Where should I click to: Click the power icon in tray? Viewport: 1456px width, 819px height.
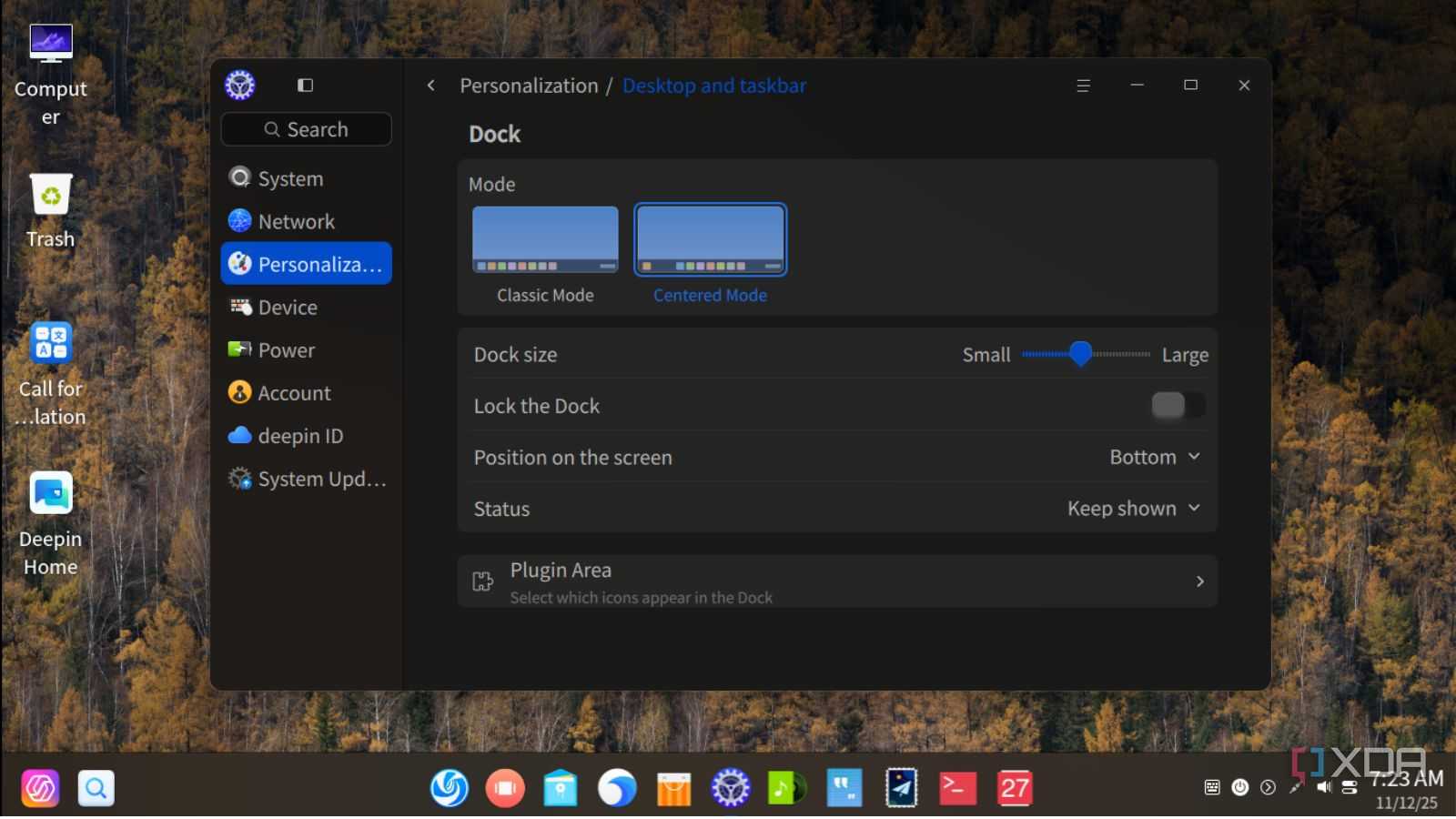[1240, 788]
